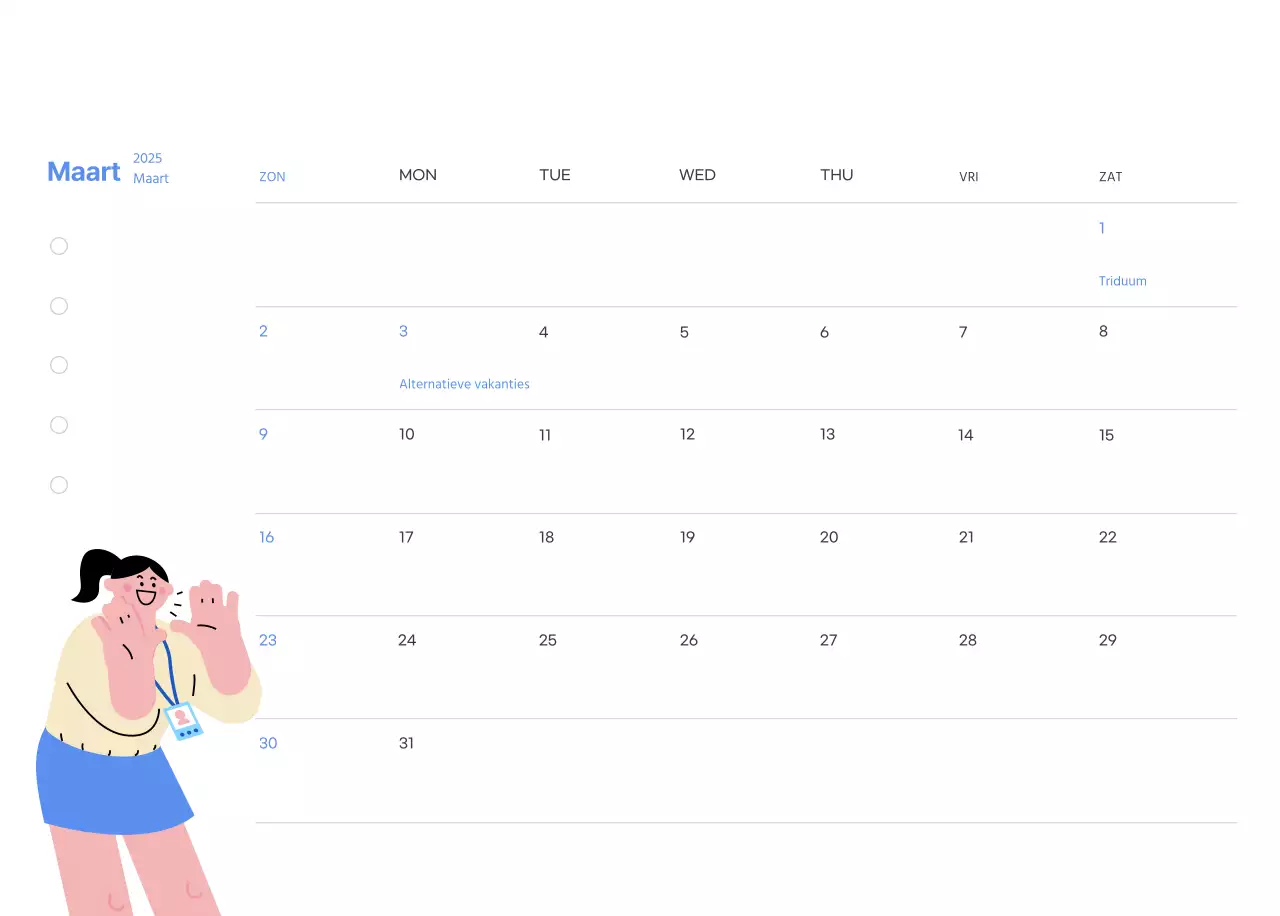Check the last circle in the checklist
1280x916 pixels.
pyautogui.click(x=59, y=485)
